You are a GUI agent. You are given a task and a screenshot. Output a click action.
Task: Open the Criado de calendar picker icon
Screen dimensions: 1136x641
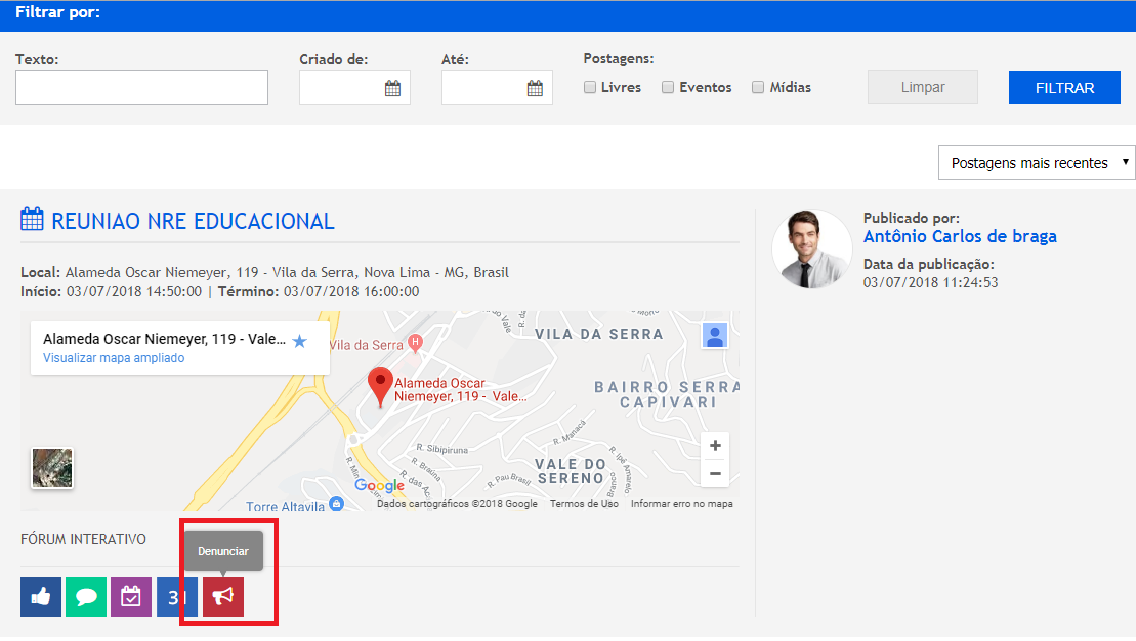393,88
